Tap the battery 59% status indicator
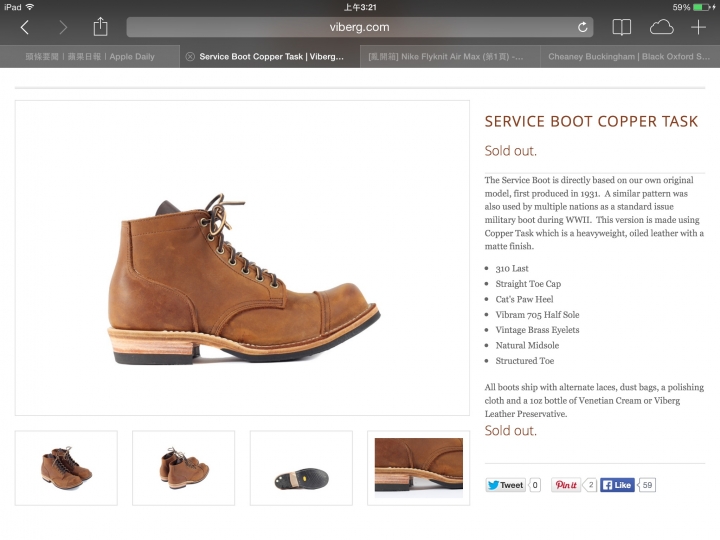The height and width of the screenshot is (540, 720). (x=694, y=7)
